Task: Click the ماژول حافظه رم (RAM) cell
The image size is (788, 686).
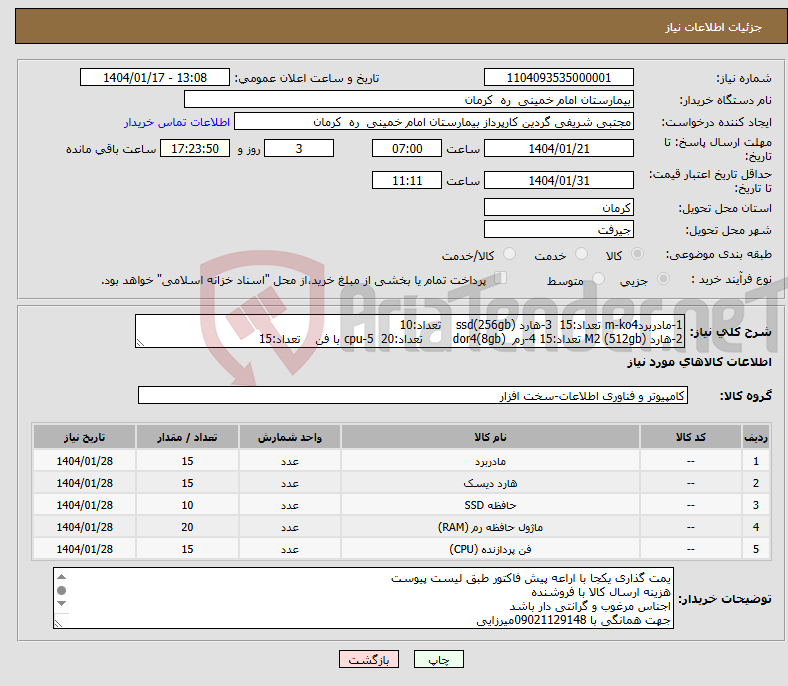Action: click(490, 527)
